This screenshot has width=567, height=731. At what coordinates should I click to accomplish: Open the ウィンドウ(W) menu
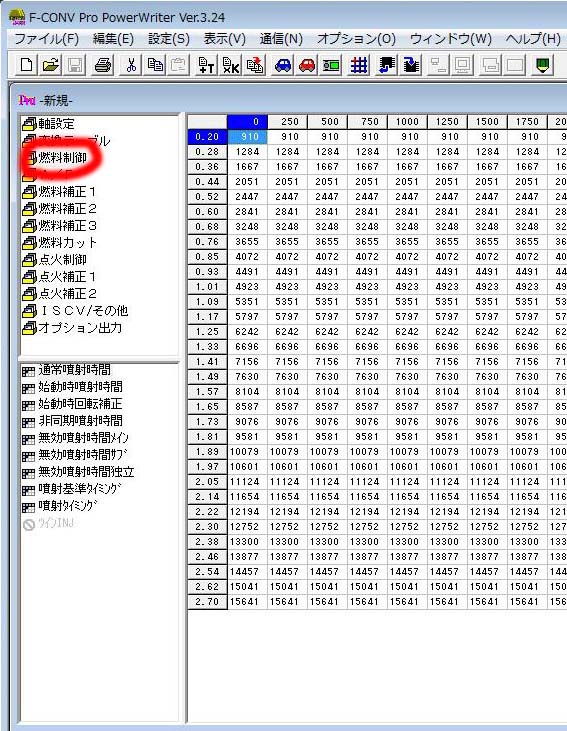(x=451, y=39)
